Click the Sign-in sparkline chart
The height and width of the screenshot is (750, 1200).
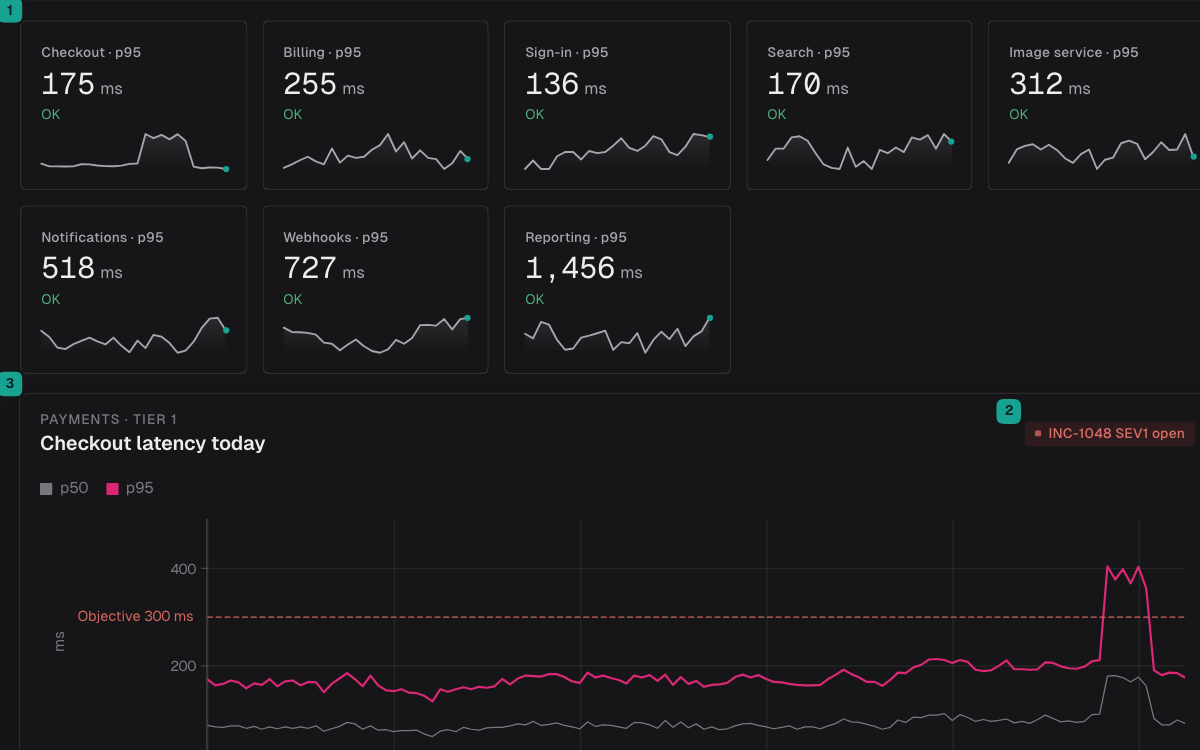click(x=618, y=151)
